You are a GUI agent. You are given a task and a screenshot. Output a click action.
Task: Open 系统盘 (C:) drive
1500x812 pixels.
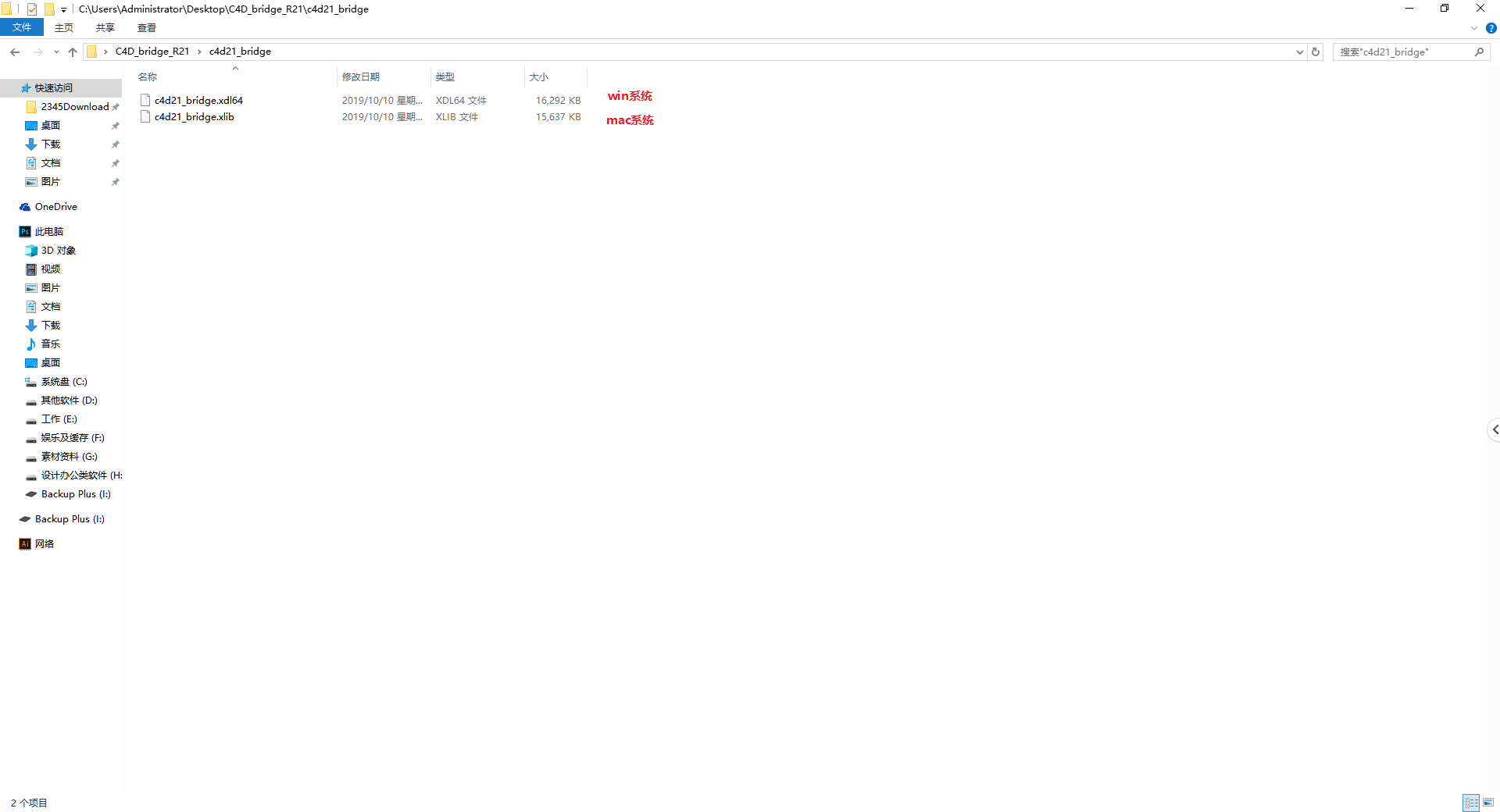[x=64, y=382]
